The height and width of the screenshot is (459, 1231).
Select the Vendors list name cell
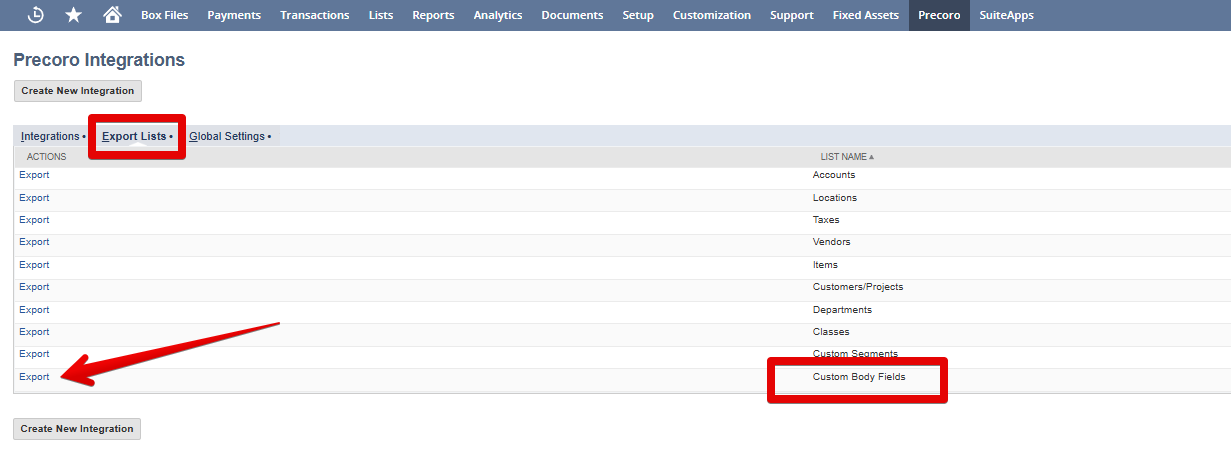832,242
